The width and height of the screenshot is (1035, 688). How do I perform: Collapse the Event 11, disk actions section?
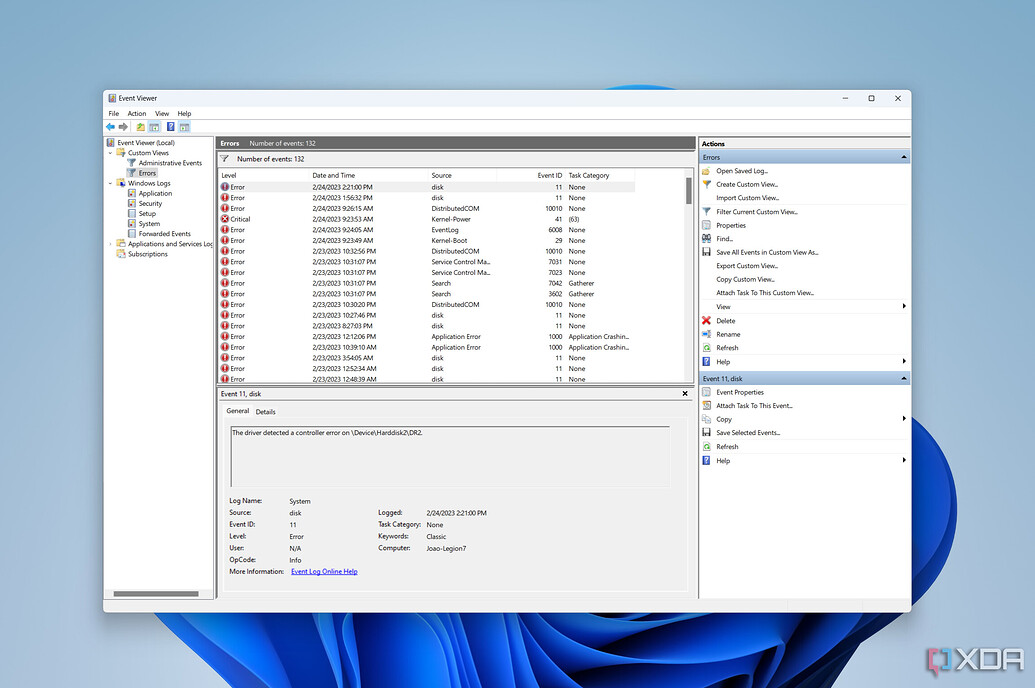904,379
